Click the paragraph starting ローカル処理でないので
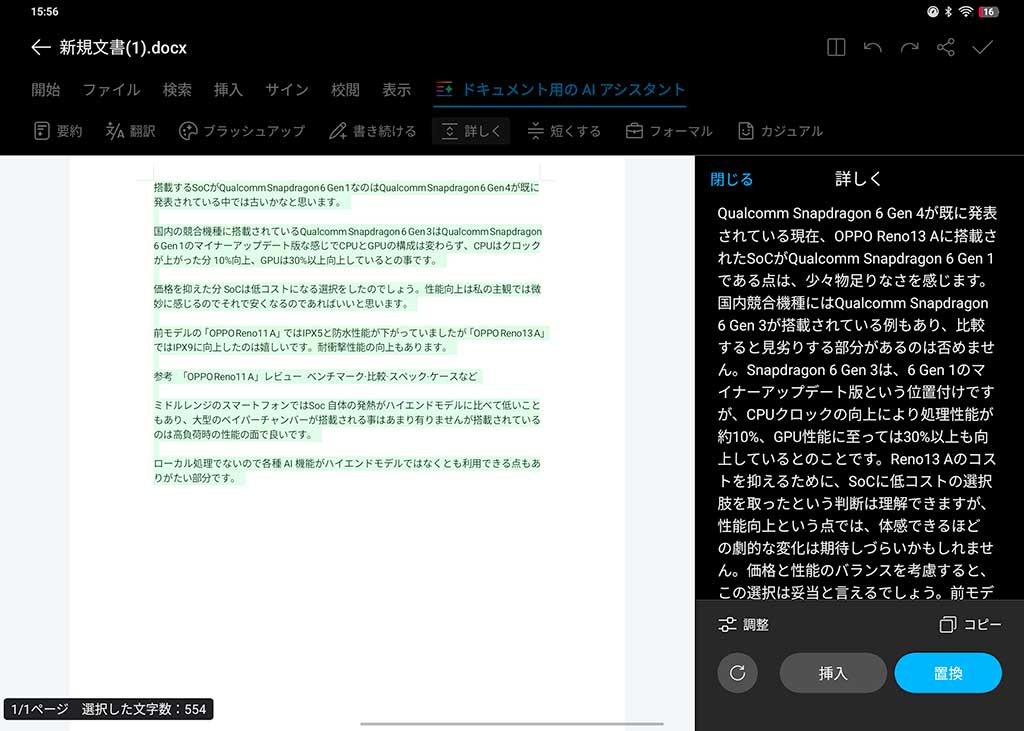1024x731 pixels. coord(347,470)
